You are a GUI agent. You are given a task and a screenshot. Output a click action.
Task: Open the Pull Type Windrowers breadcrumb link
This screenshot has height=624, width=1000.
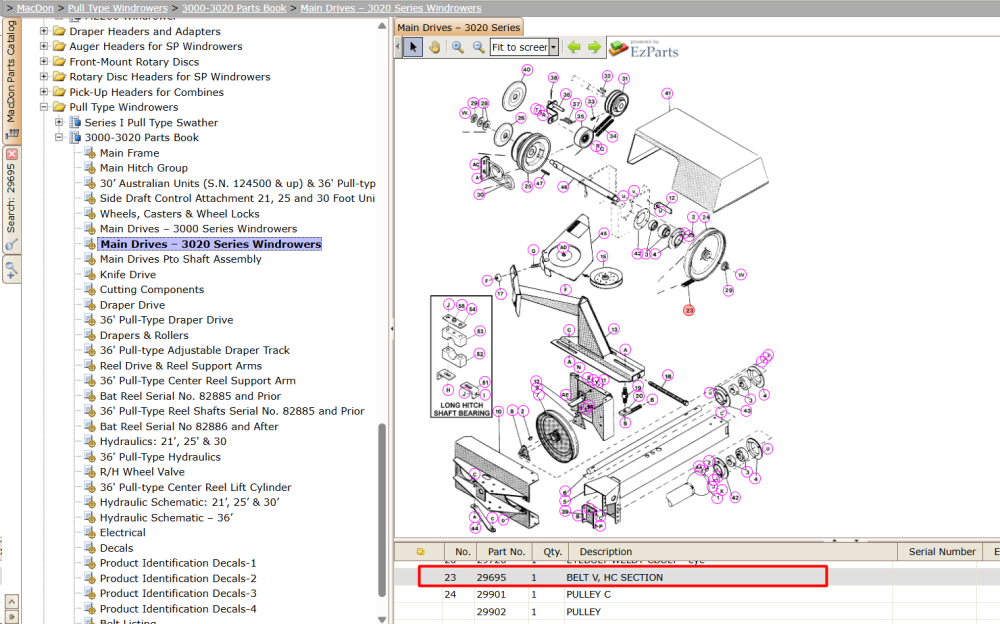[x=117, y=8]
